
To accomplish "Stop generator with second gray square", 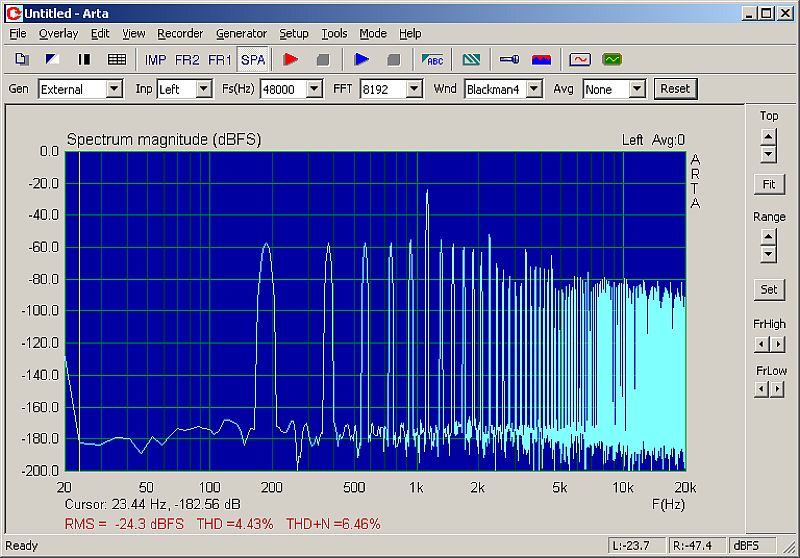I will tap(393, 60).
